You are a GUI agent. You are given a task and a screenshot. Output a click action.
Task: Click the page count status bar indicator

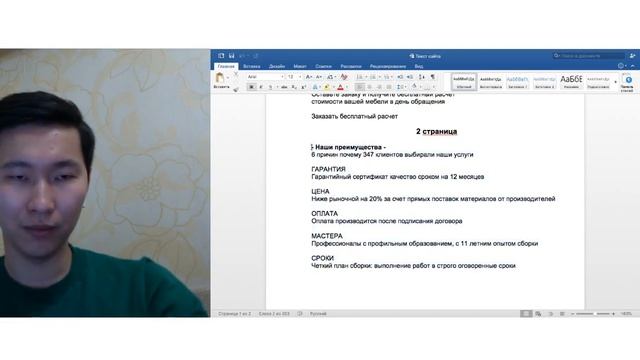click(234, 314)
